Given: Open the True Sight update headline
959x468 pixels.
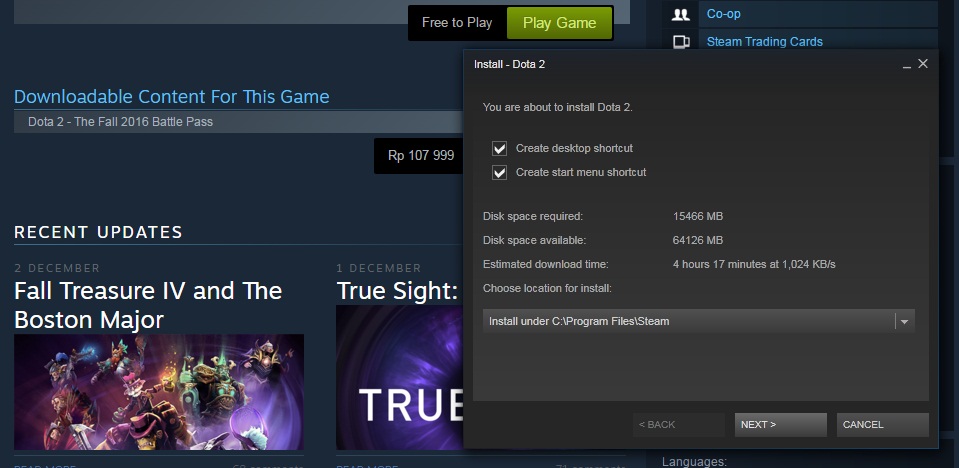Looking at the screenshot, I should click(398, 291).
